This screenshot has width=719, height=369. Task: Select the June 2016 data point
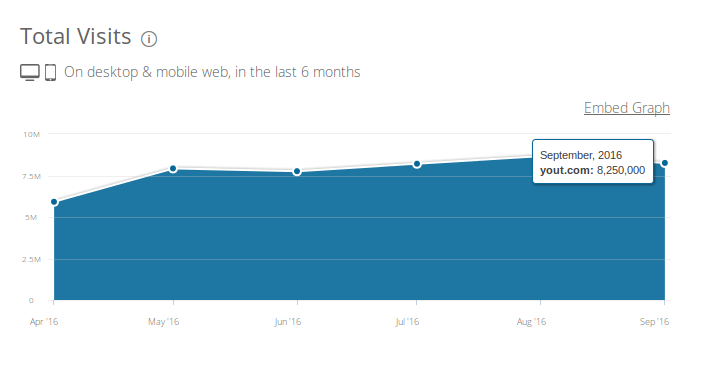[x=297, y=171]
